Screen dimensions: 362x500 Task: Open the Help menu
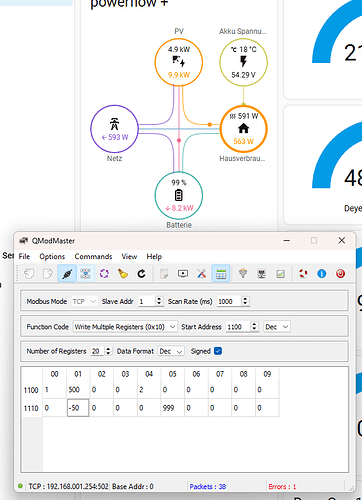click(x=154, y=256)
